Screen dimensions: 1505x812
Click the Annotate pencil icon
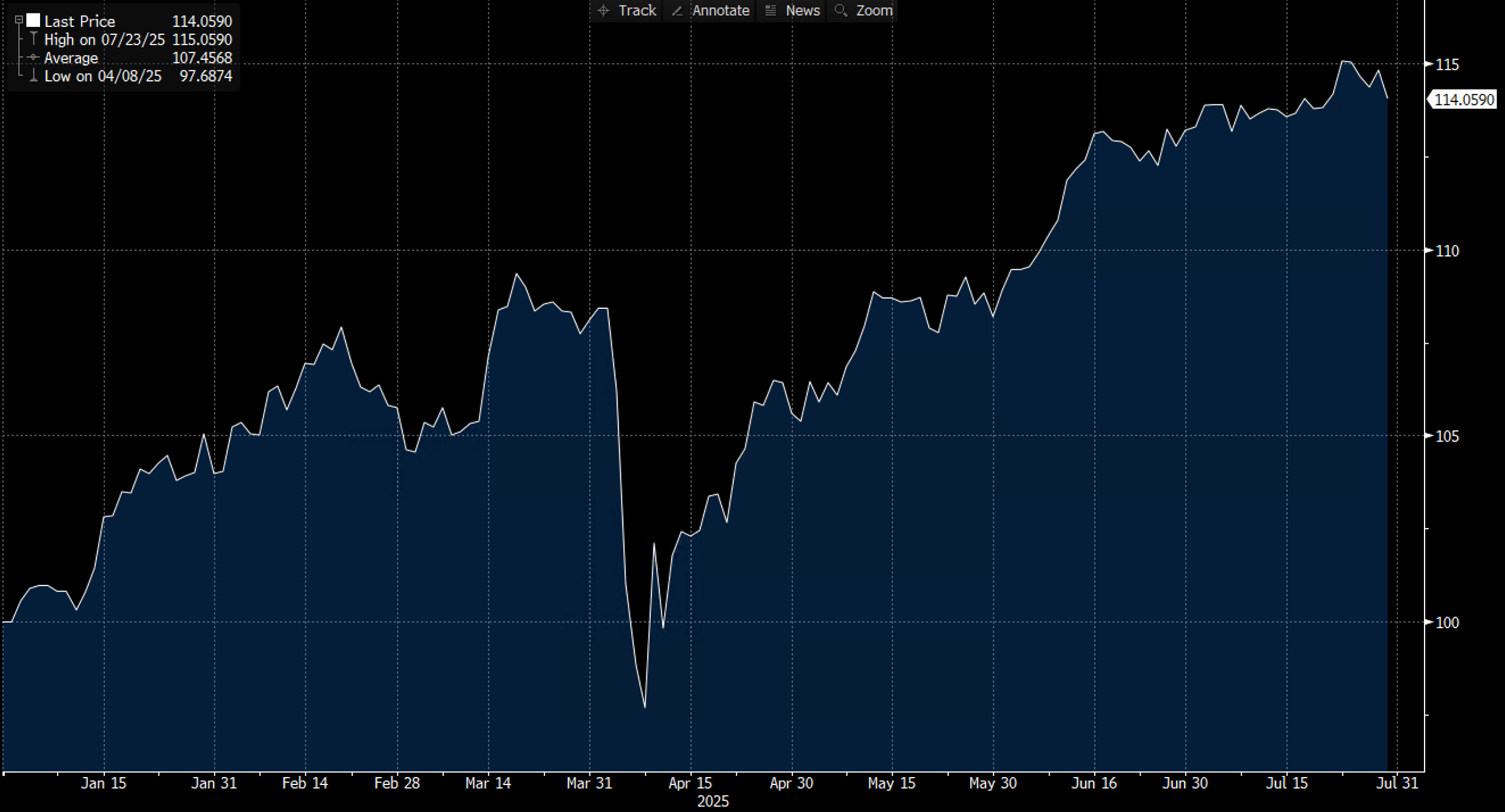click(x=678, y=10)
